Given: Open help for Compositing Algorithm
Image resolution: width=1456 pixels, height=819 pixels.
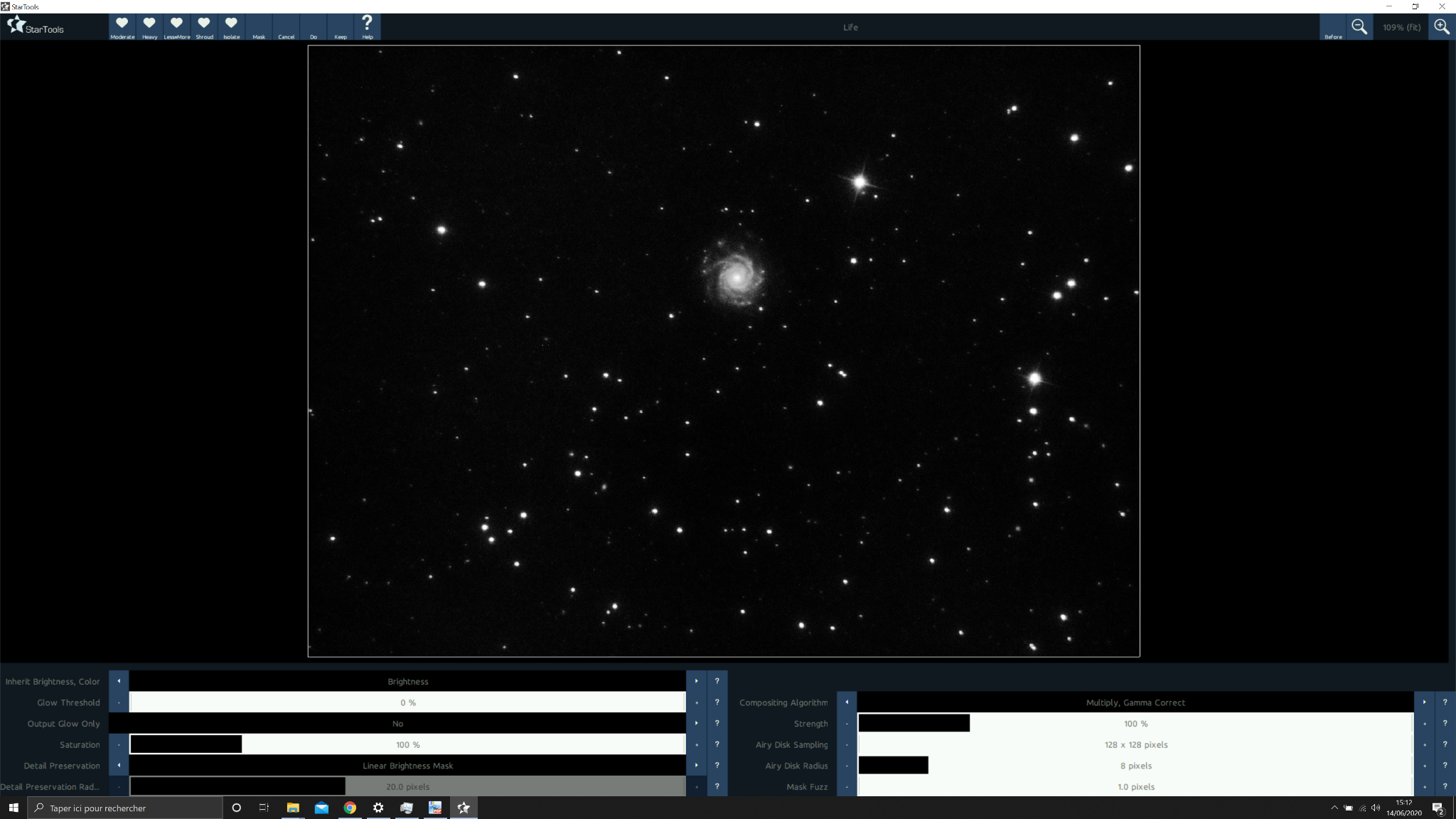Looking at the screenshot, I should (x=1445, y=702).
